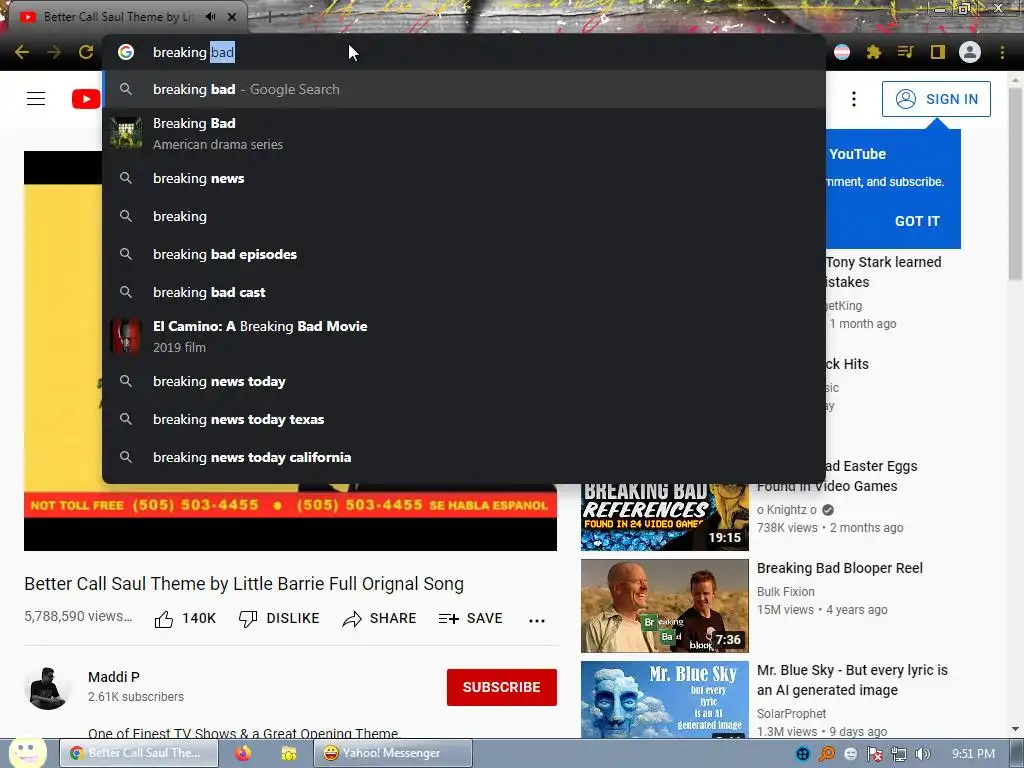Open more actions ellipsis under video
1024x768 pixels.
(537, 620)
